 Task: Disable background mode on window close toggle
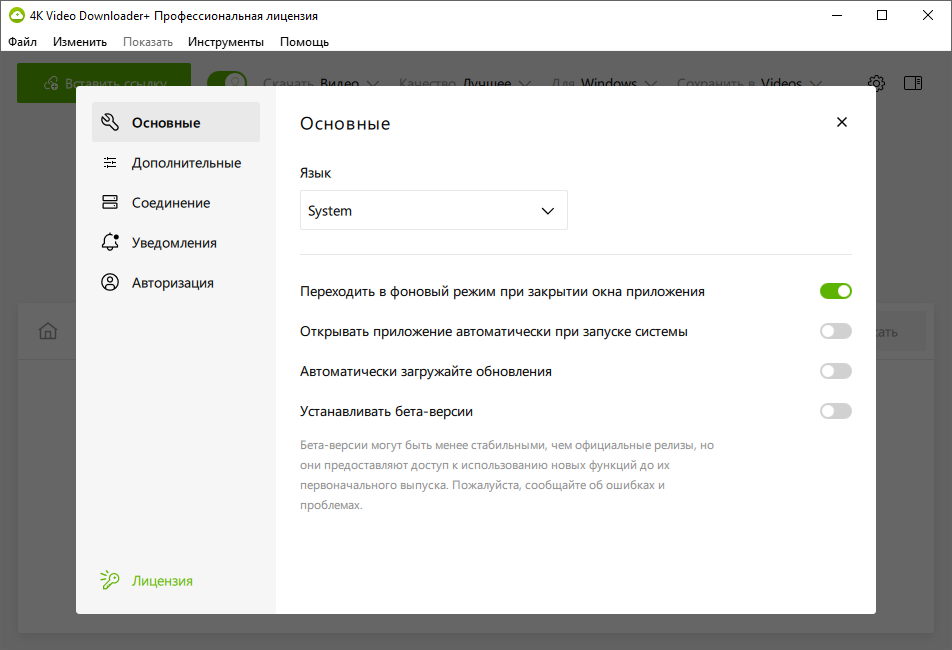coord(835,291)
